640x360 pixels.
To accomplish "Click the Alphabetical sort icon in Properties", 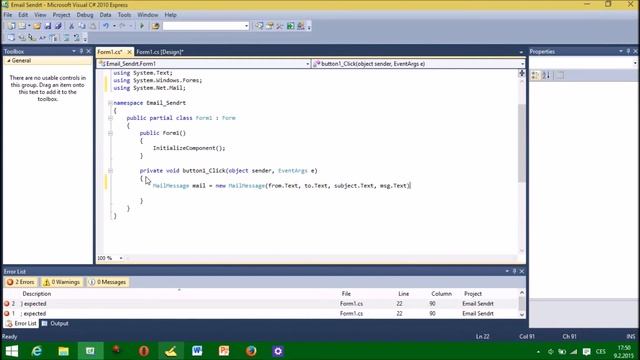I will pyautogui.click(x=546, y=76).
